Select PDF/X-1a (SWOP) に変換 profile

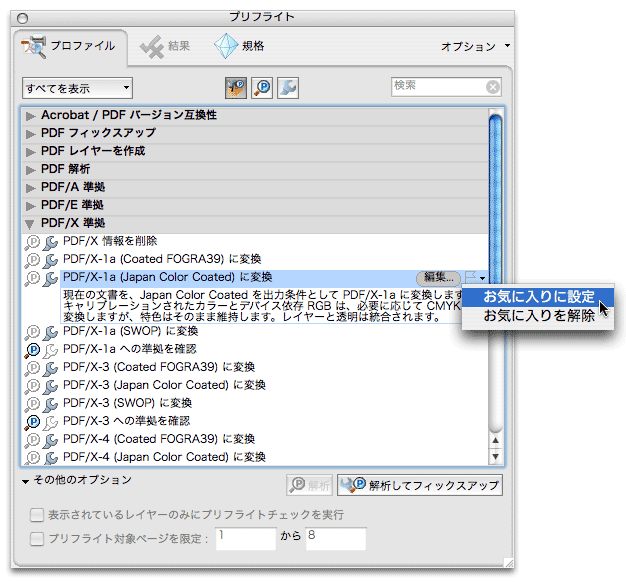pos(131,331)
